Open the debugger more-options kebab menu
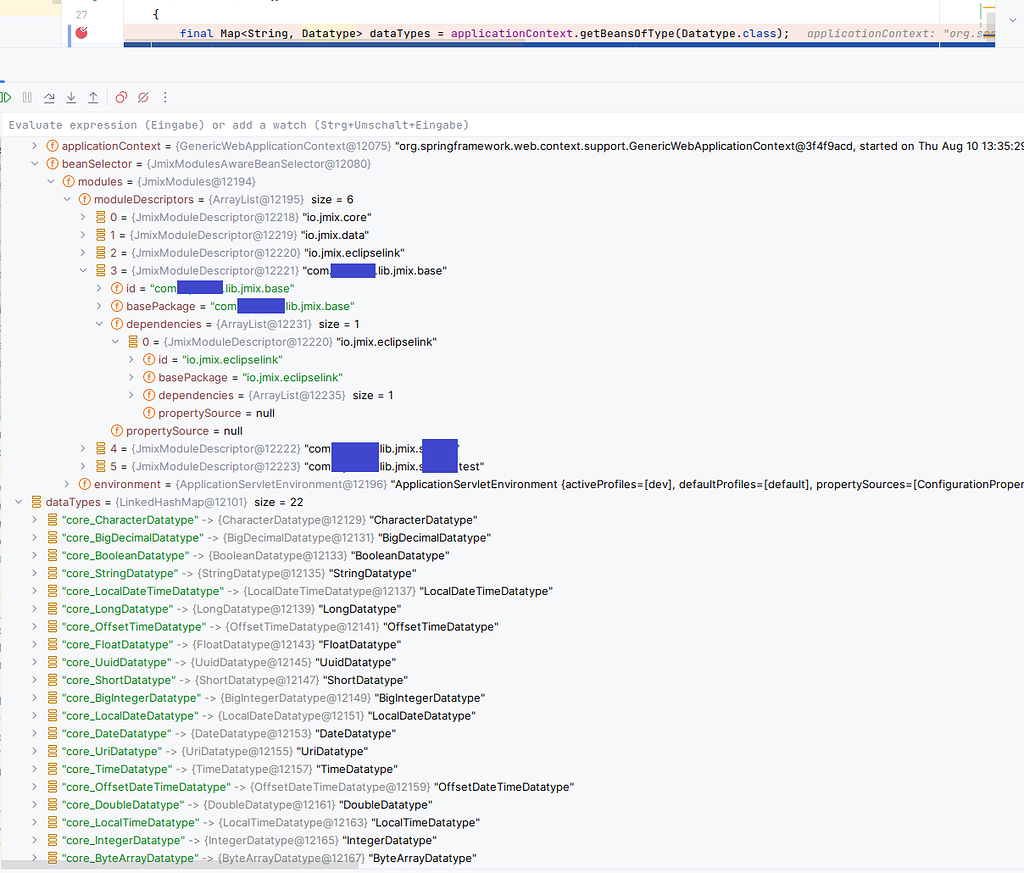The height and width of the screenshot is (873, 1024). 165,97
